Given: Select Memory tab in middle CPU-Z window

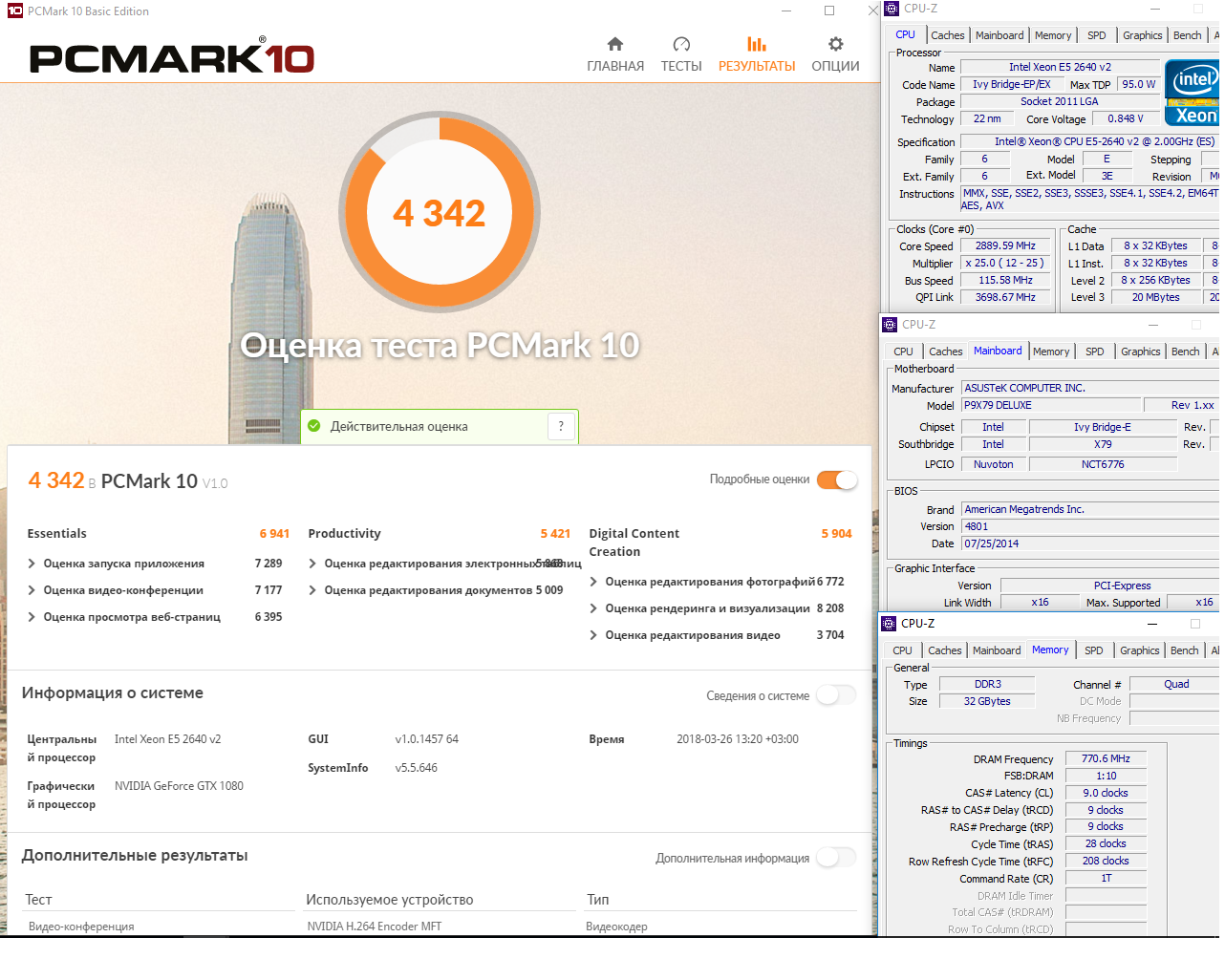Looking at the screenshot, I should (1051, 352).
